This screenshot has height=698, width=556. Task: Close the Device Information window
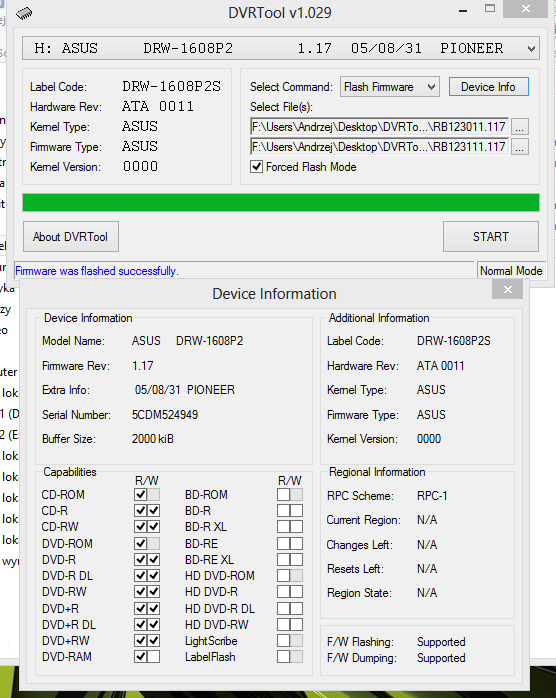pyautogui.click(x=507, y=290)
